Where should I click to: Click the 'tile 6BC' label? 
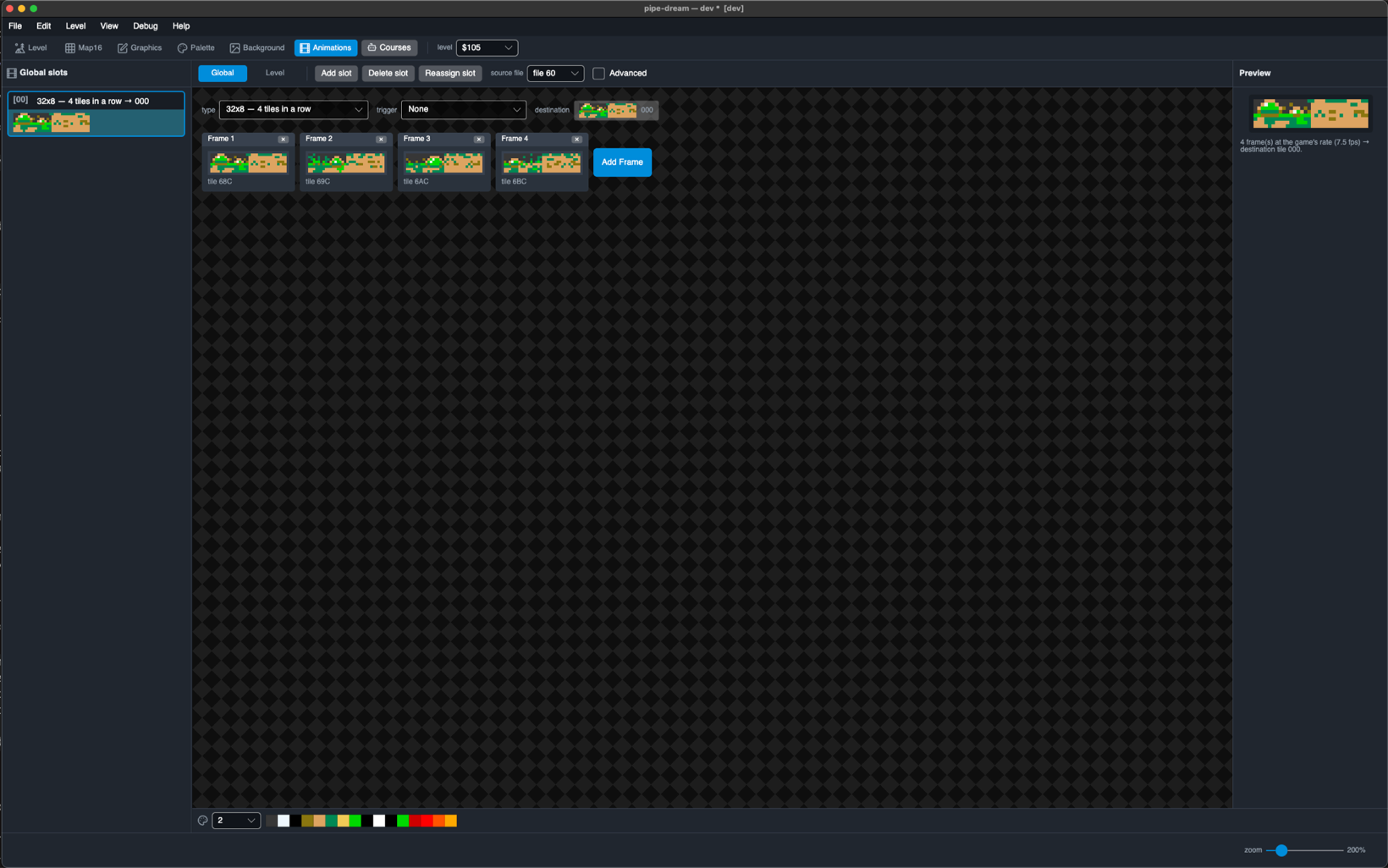[x=514, y=182]
